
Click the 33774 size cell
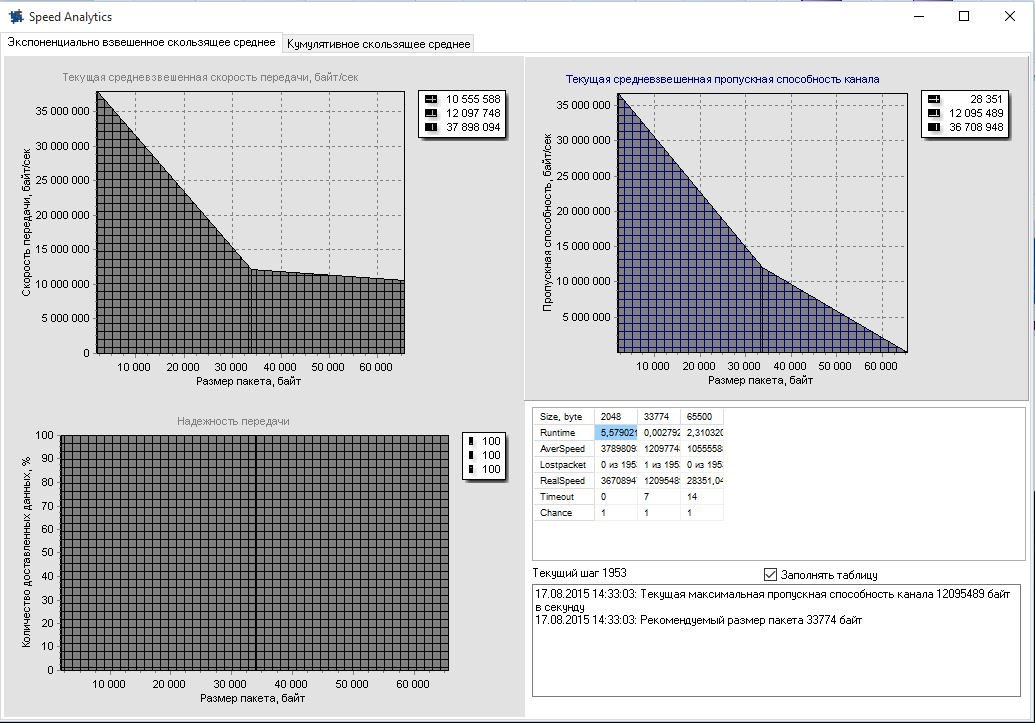[x=659, y=417]
